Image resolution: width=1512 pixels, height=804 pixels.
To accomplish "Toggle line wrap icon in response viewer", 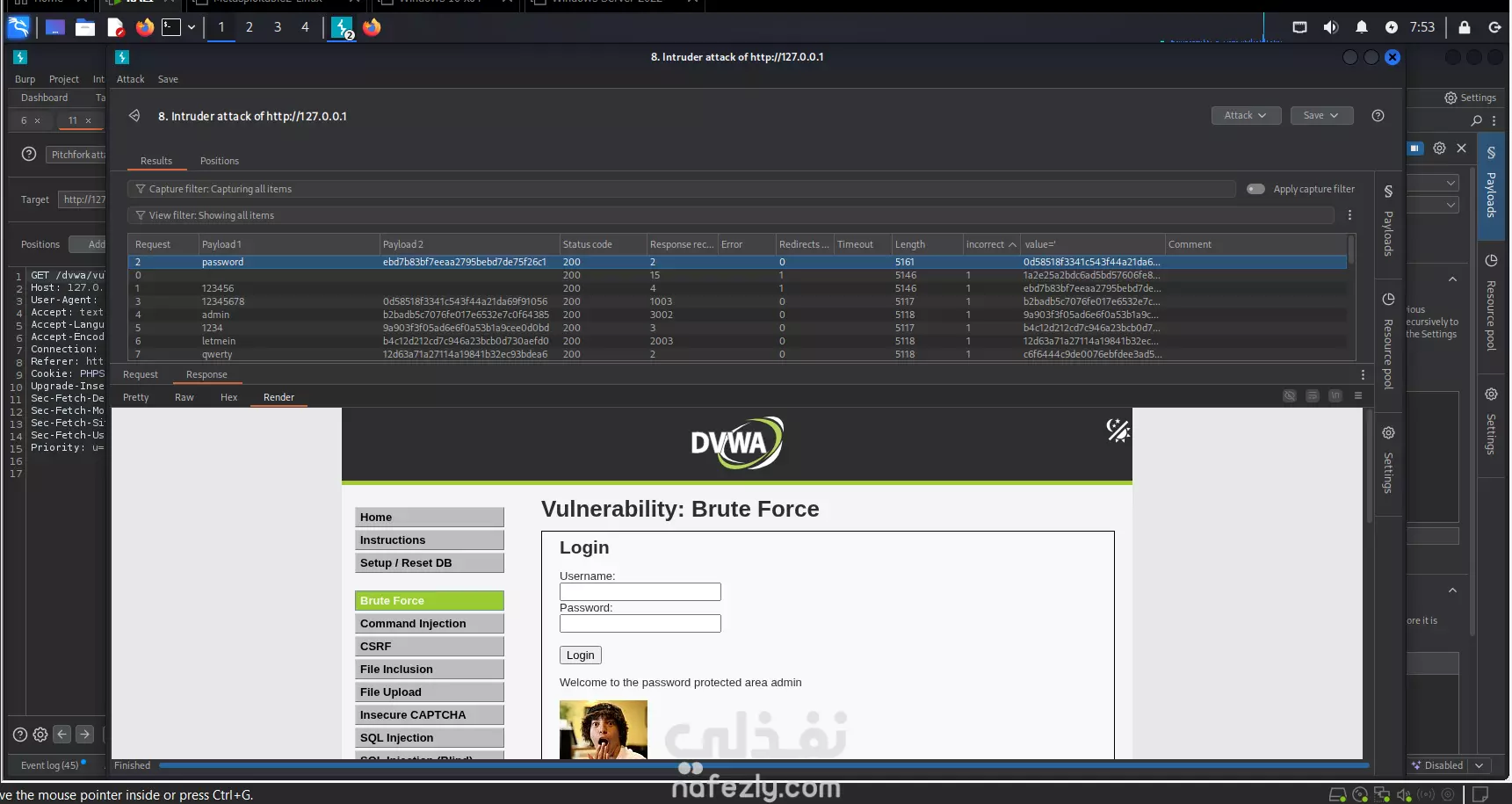I will tap(1312, 396).
